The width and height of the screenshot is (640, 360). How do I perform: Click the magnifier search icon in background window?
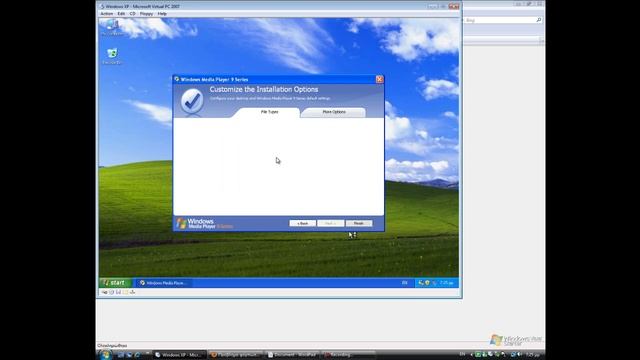[538, 20]
